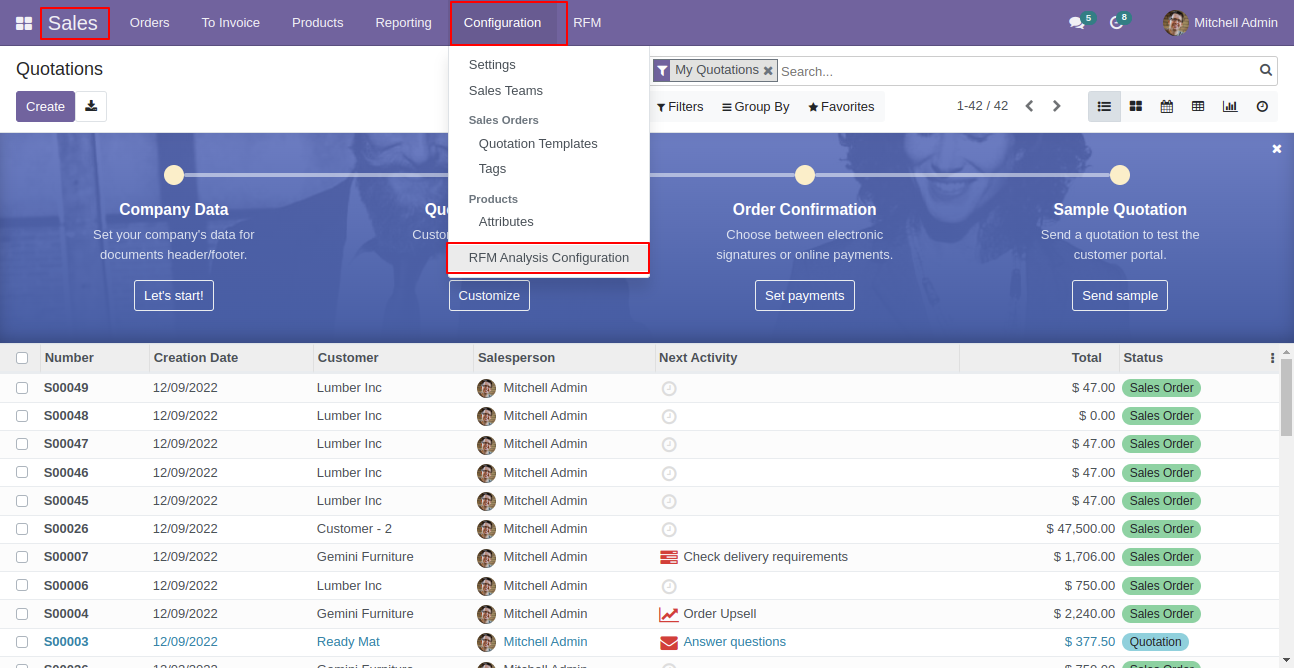The width and height of the screenshot is (1294, 668).
Task: Click the download export icon next to Create
Action: click(x=91, y=106)
